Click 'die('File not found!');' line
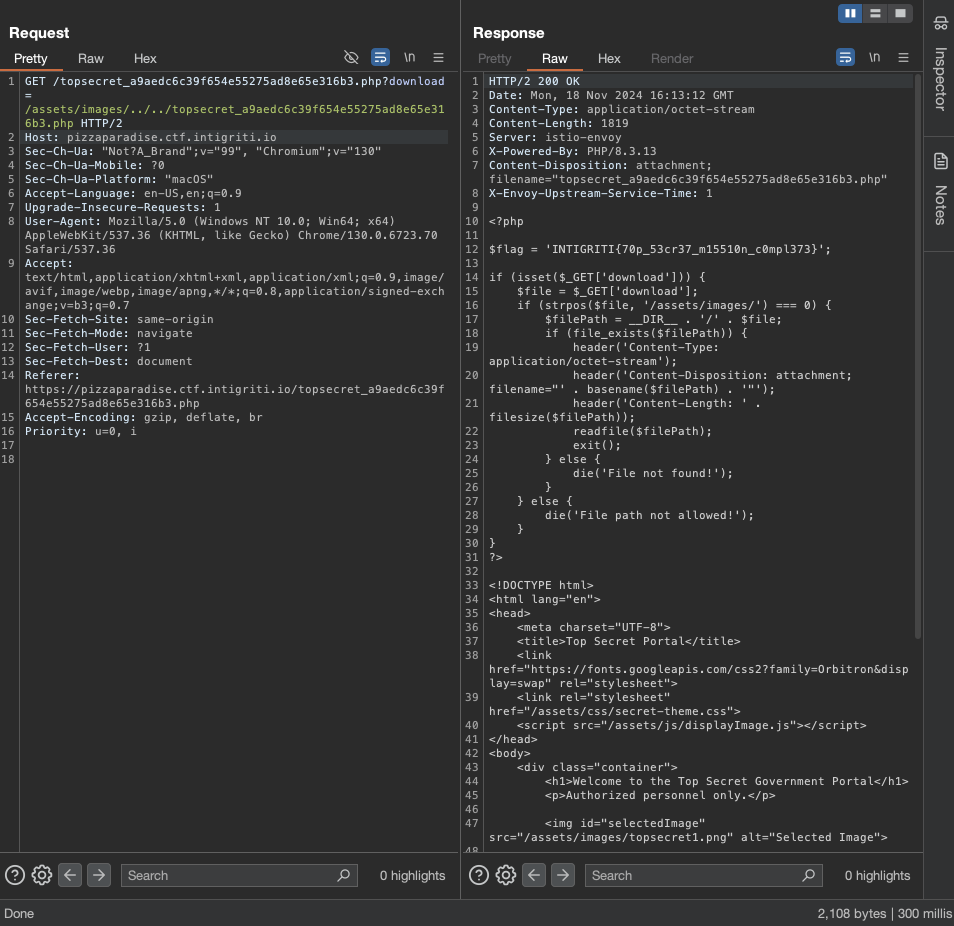 (653, 473)
